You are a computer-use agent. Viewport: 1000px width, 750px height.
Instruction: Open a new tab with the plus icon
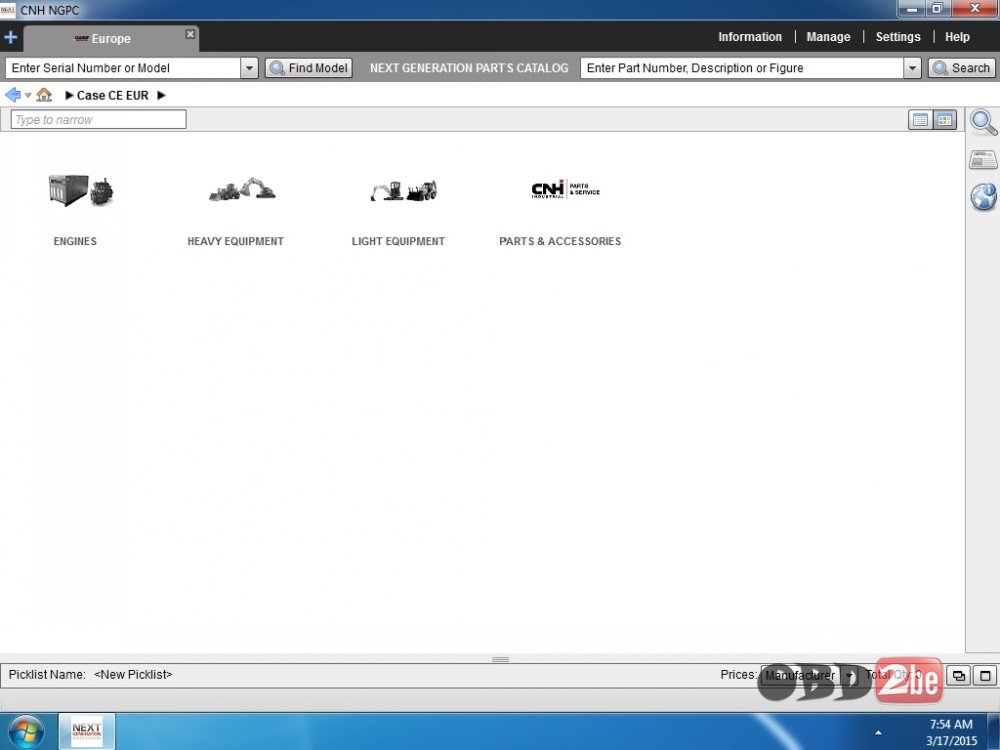coord(10,37)
